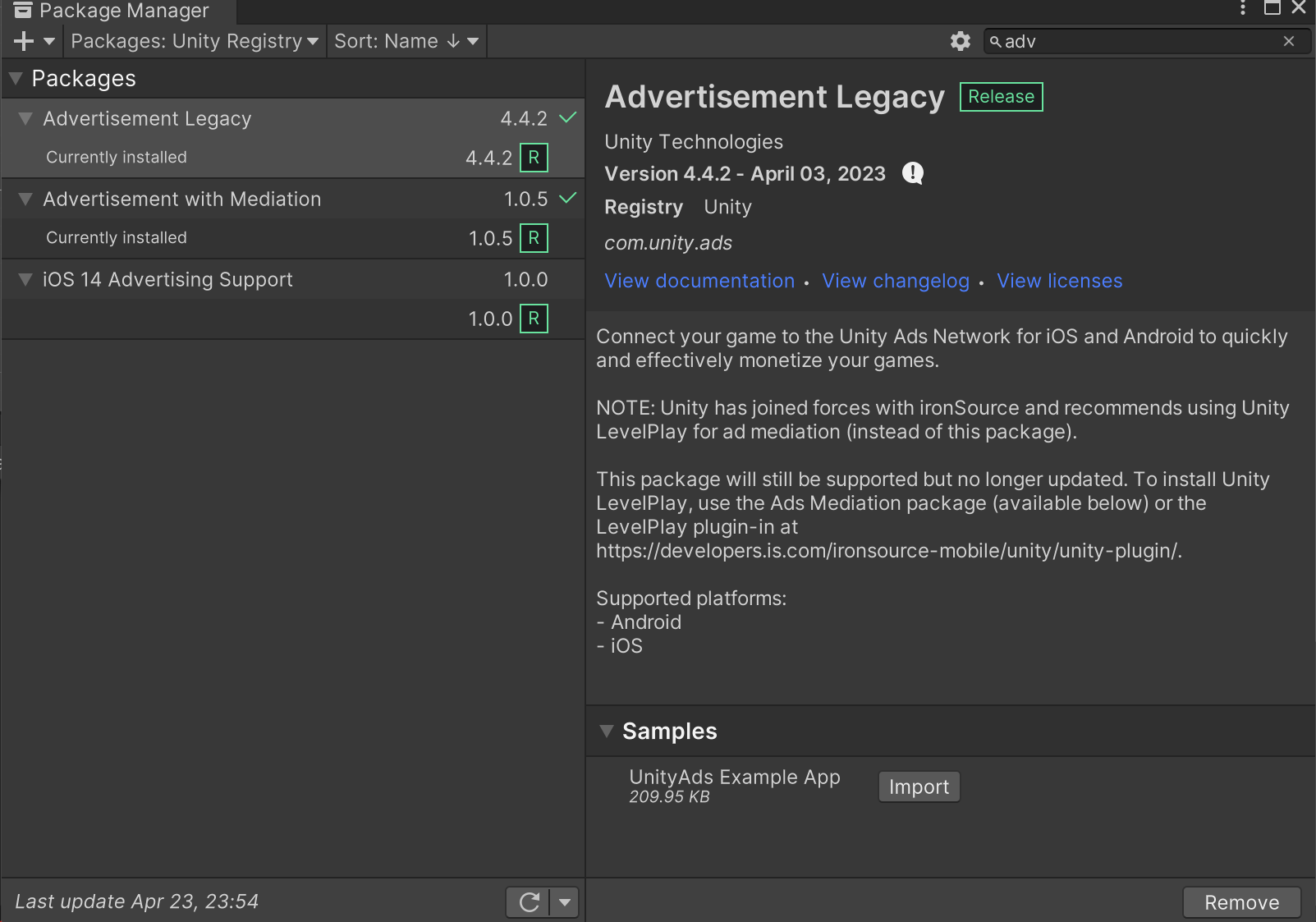Collapse the Advertisement with Mediation row
1316x922 pixels.
click(x=25, y=200)
